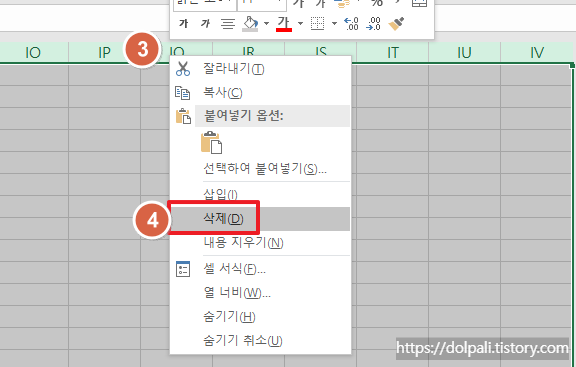This screenshot has width=576, height=367.
Task: Select column header IP
Action: [x=104, y=53]
